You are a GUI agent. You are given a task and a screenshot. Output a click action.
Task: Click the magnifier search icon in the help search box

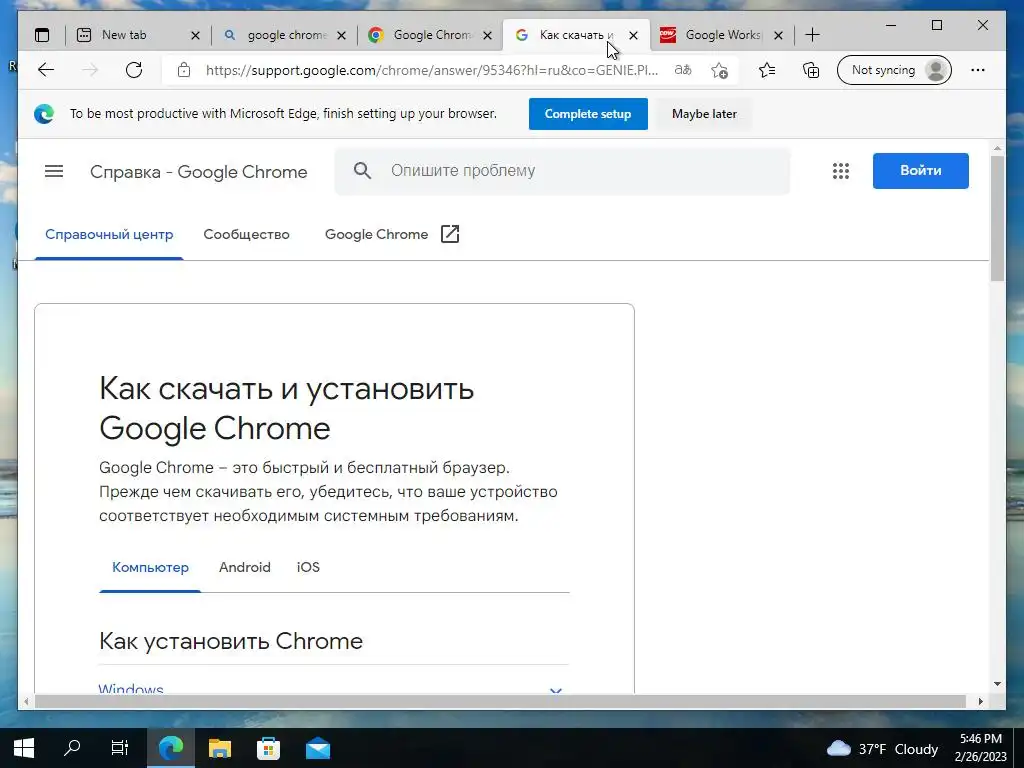click(x=362, y=171)
